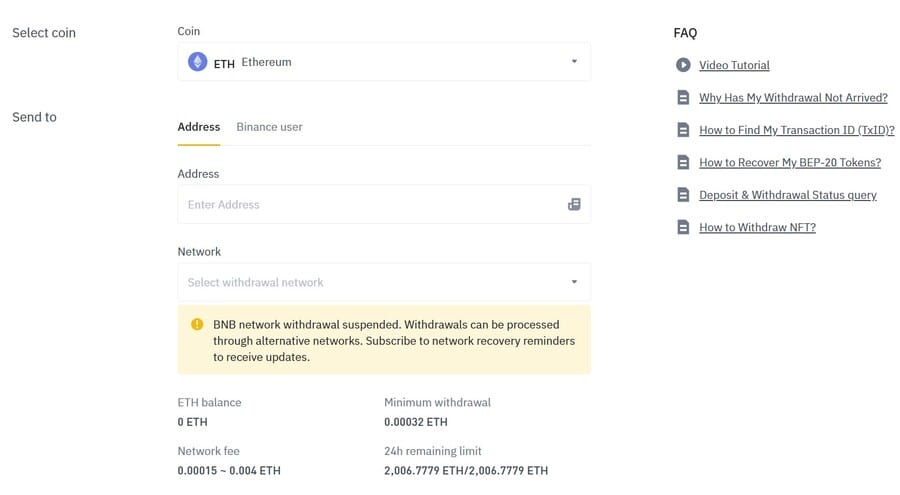The image size is (900, 495).
Task: Switch to the Binance user tab
Action: coord(269,127)
